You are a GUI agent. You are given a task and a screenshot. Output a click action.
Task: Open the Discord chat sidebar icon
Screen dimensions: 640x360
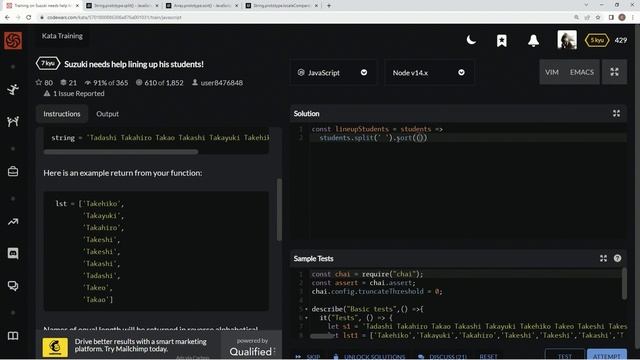click(x=13, y=253)
